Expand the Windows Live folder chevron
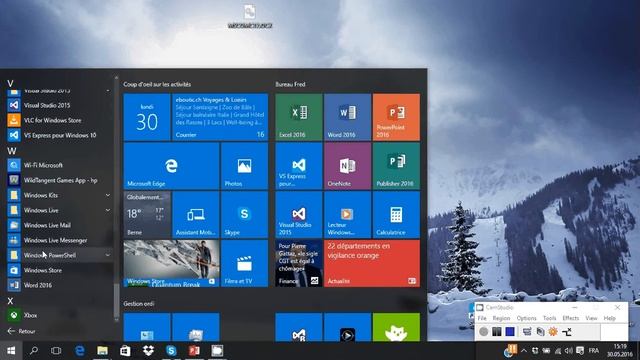Viewport: 640px width, 360px height. pos(108,210)
